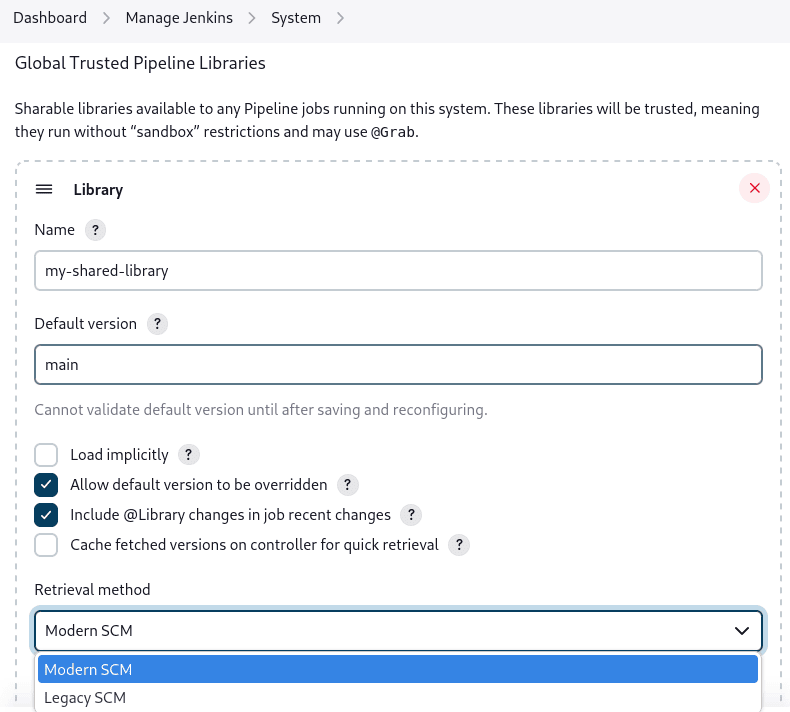Click the Library drag handle icon

pyautogui.click(x=44, y=189)
